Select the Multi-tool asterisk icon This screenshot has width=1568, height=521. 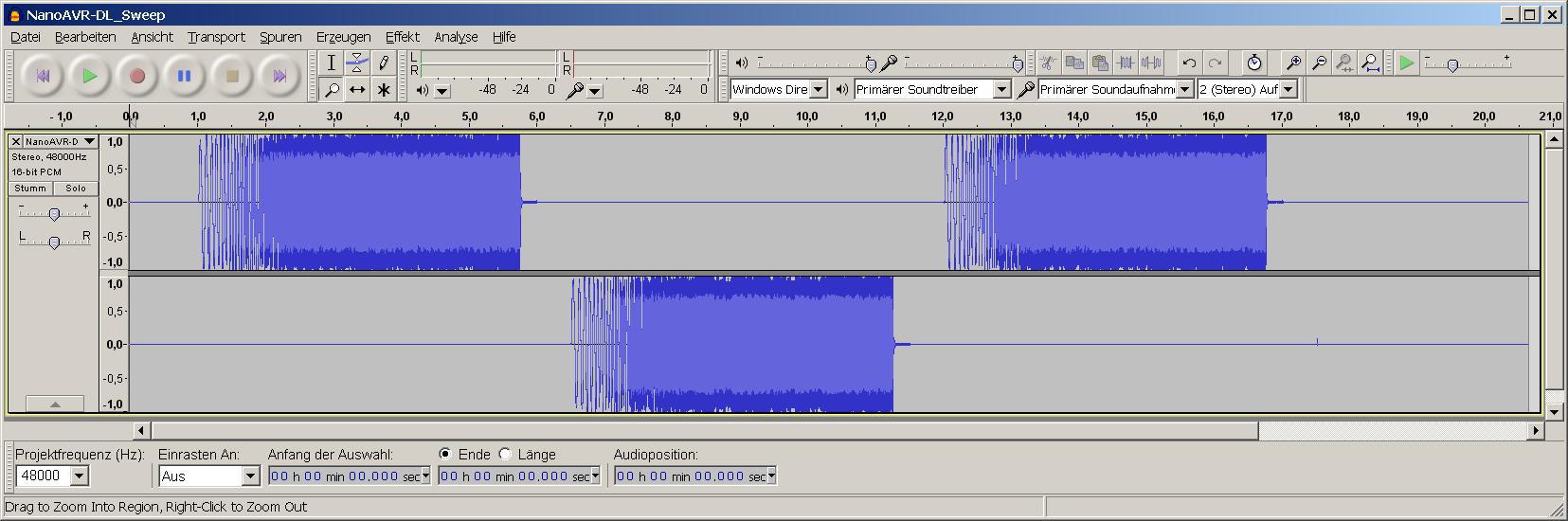(384, 90)
